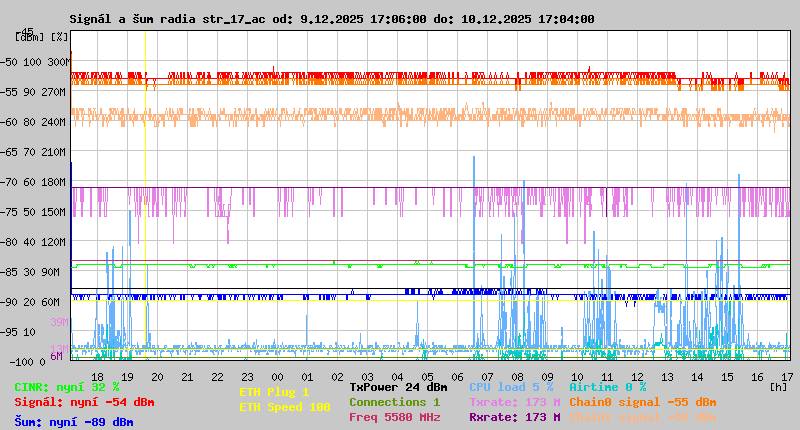This screenshot has width=800, height=430.
Task: Click the [h] unit label on time axis
Action: coord(778,386)
